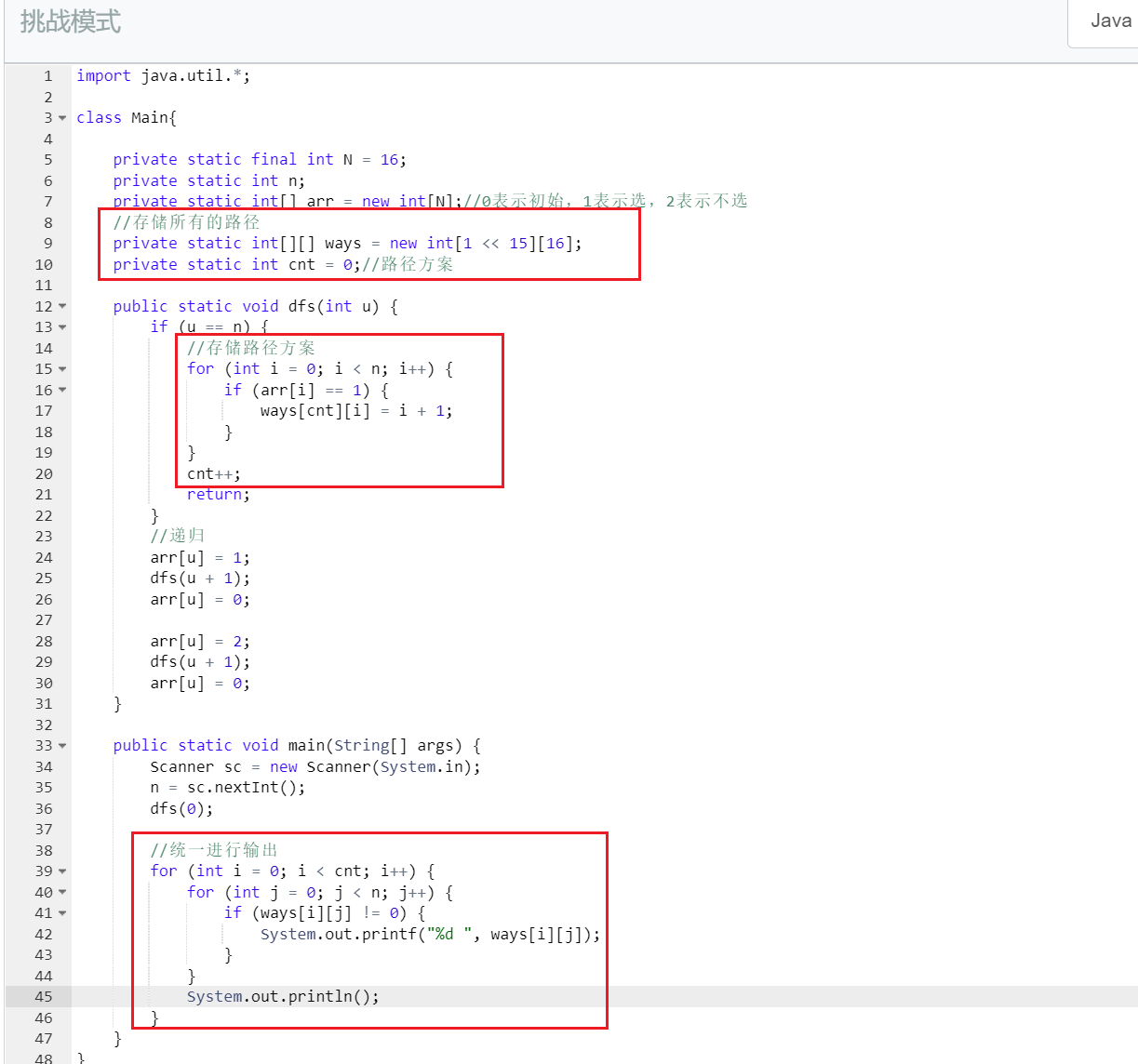The width and height of the screenshot is (1138, 1064).
Task: Click the 'System.out.println();' statement
Action: (283, 997)
